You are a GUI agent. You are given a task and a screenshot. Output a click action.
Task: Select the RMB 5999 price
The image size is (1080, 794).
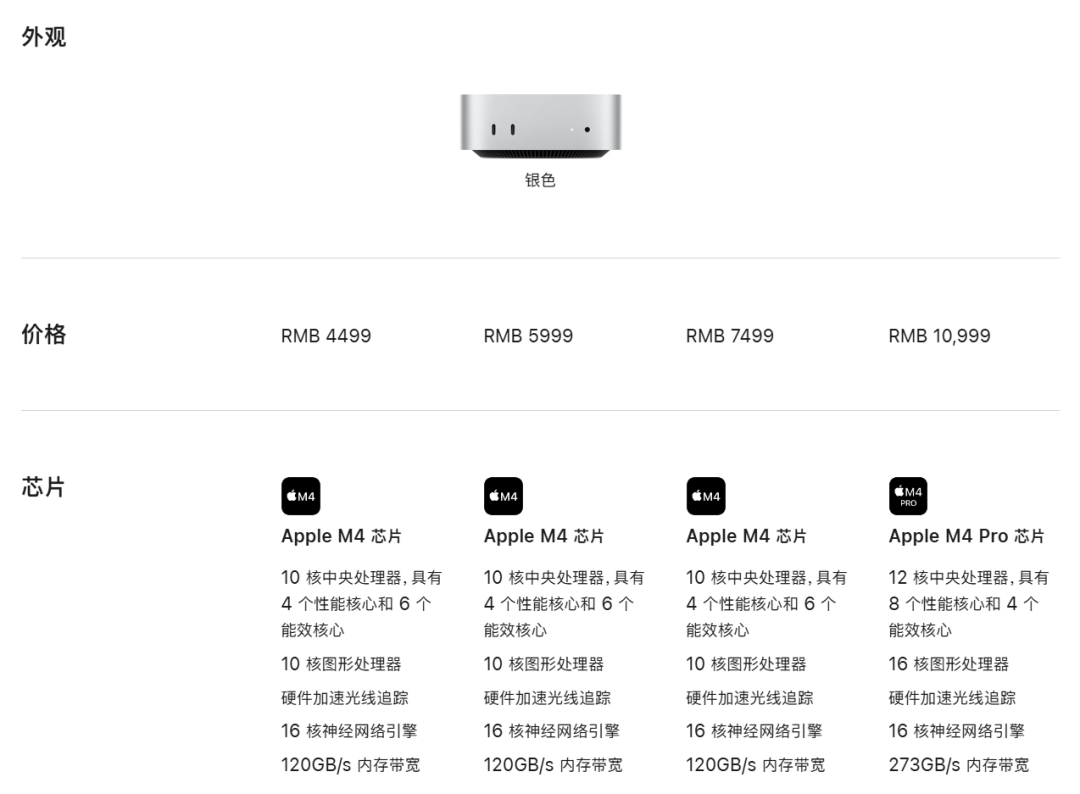(528, 336)
